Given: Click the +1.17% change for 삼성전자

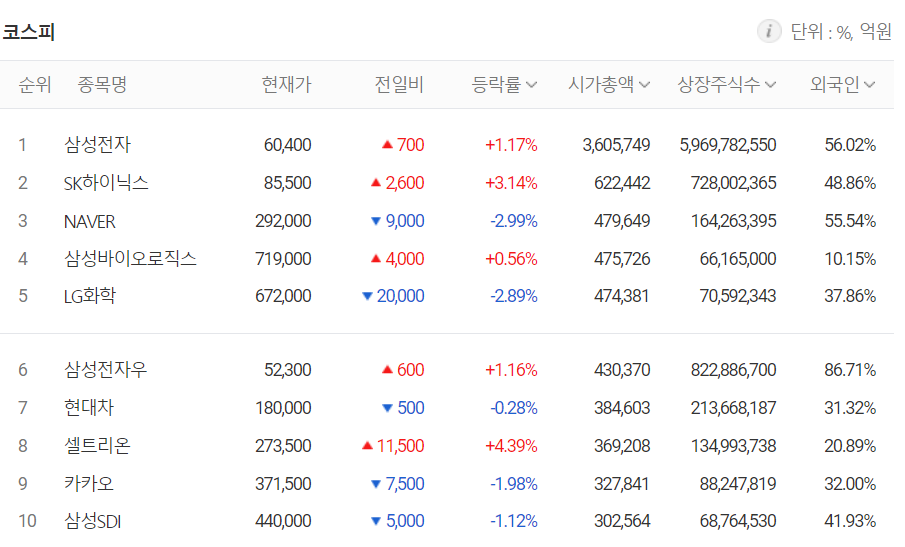Looking at the screenshot, I should (x=511, y=145).
